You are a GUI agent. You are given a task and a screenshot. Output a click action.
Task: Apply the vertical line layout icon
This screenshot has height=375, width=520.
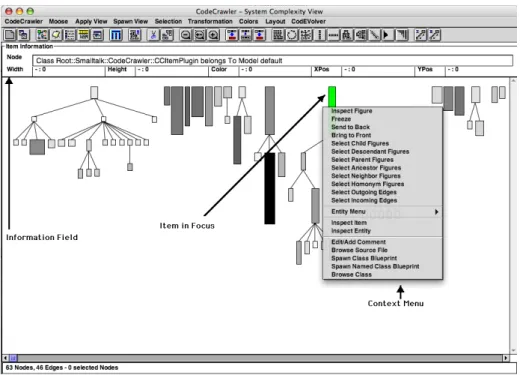coord(320,35)
